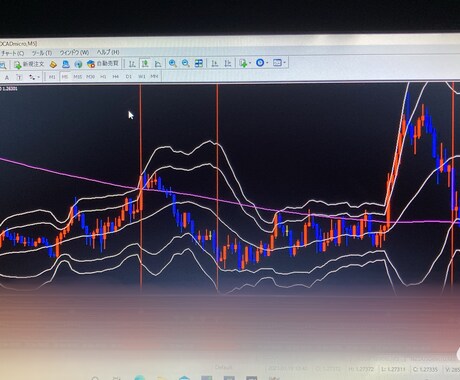The width and height of the screenshot is (460, 380).
Task: Toggle the 自動売買 auto trading button
Action: click(x=103, y=64)
